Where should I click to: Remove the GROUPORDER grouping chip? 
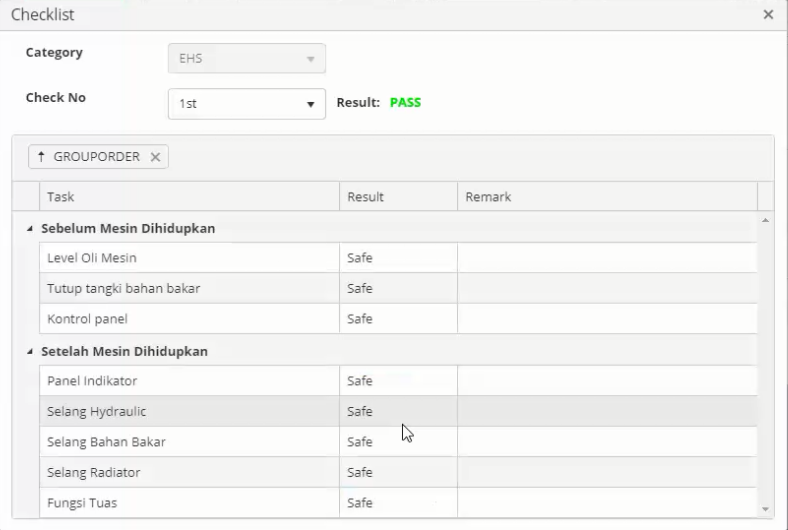coord(155,157)
